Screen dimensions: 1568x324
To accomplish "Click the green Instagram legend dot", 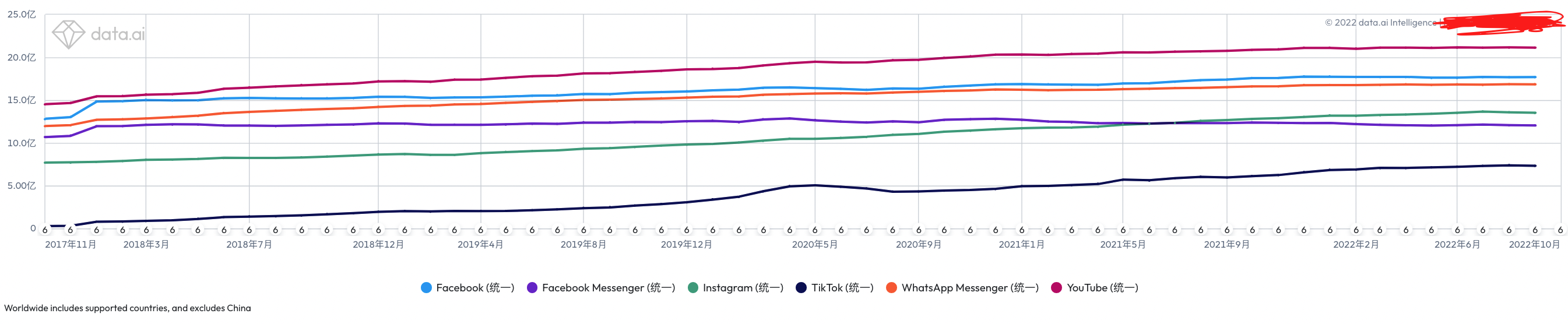I will click(692, 287).
